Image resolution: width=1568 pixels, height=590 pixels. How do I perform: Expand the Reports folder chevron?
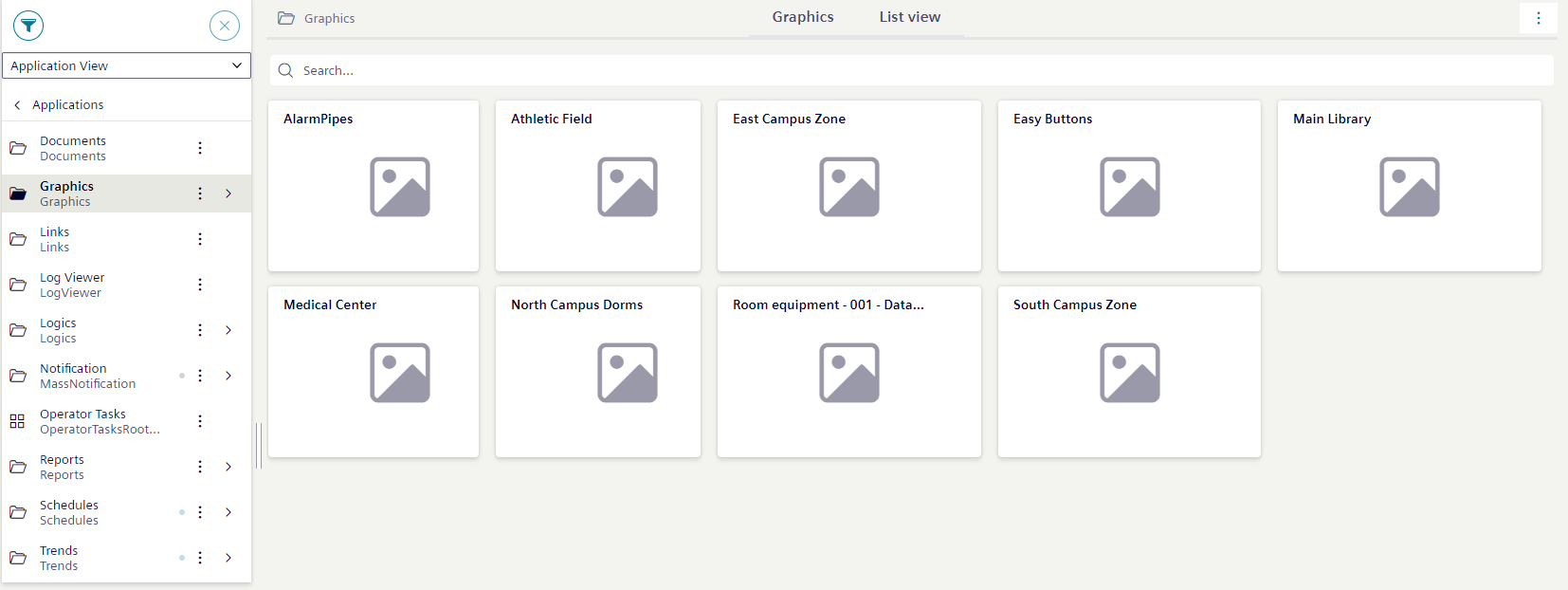click(228, 467)
